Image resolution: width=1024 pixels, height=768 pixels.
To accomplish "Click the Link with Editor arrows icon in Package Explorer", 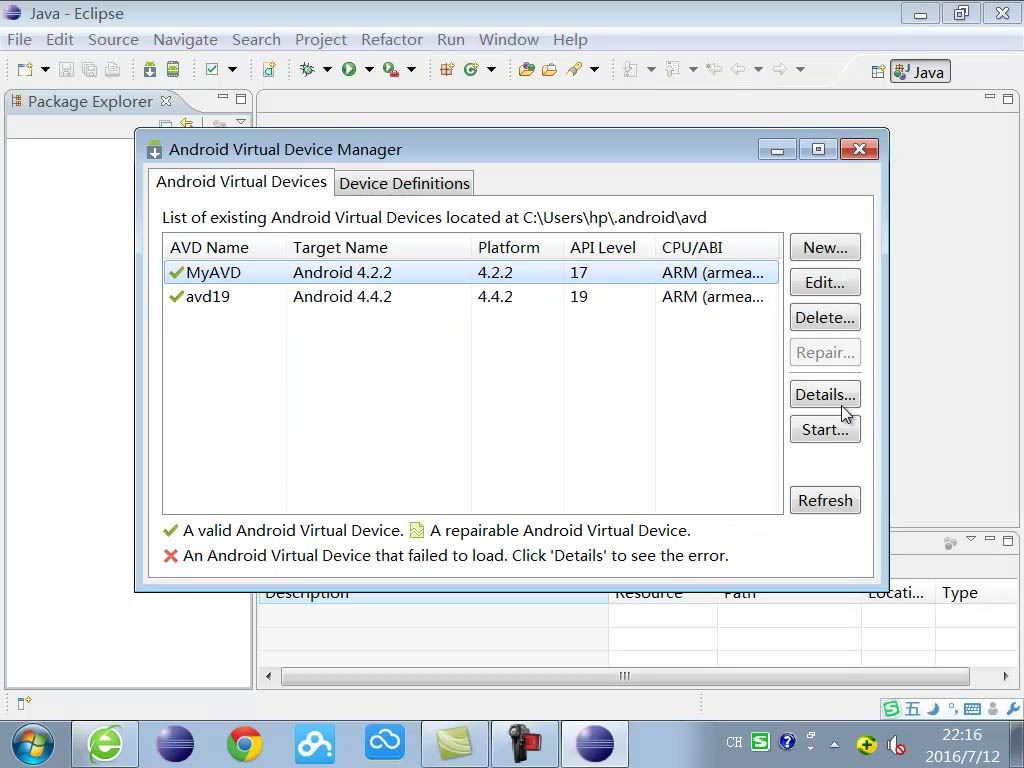I will point(187,123).
